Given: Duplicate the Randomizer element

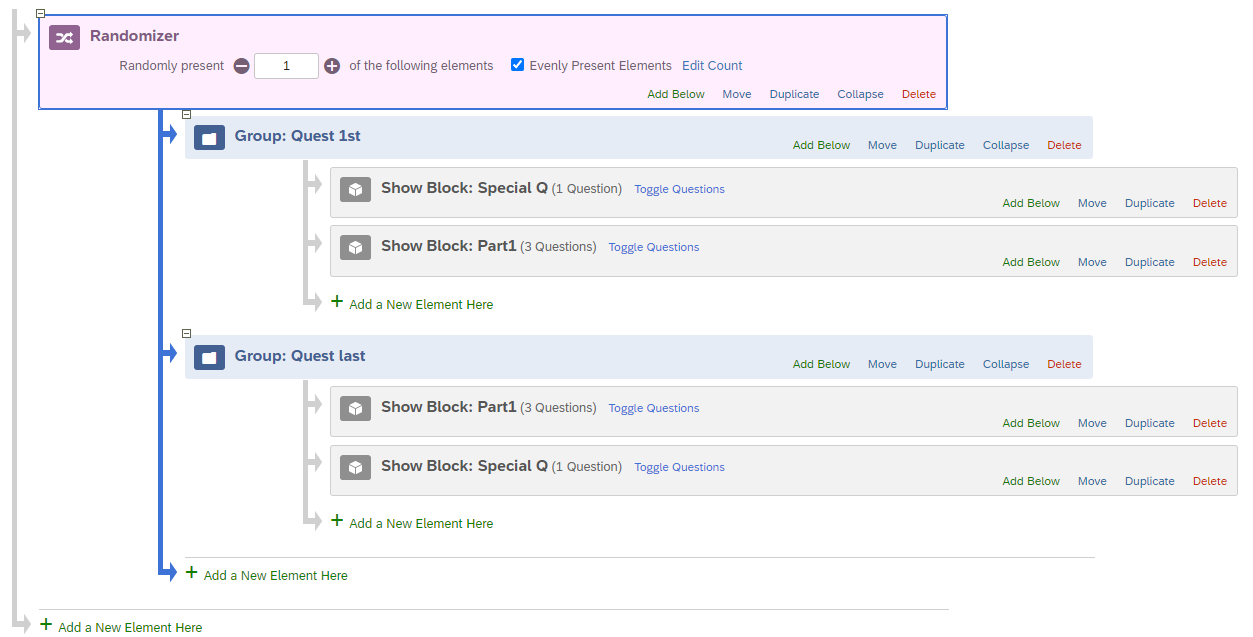Looking at the screenshot, I should 794,94.
